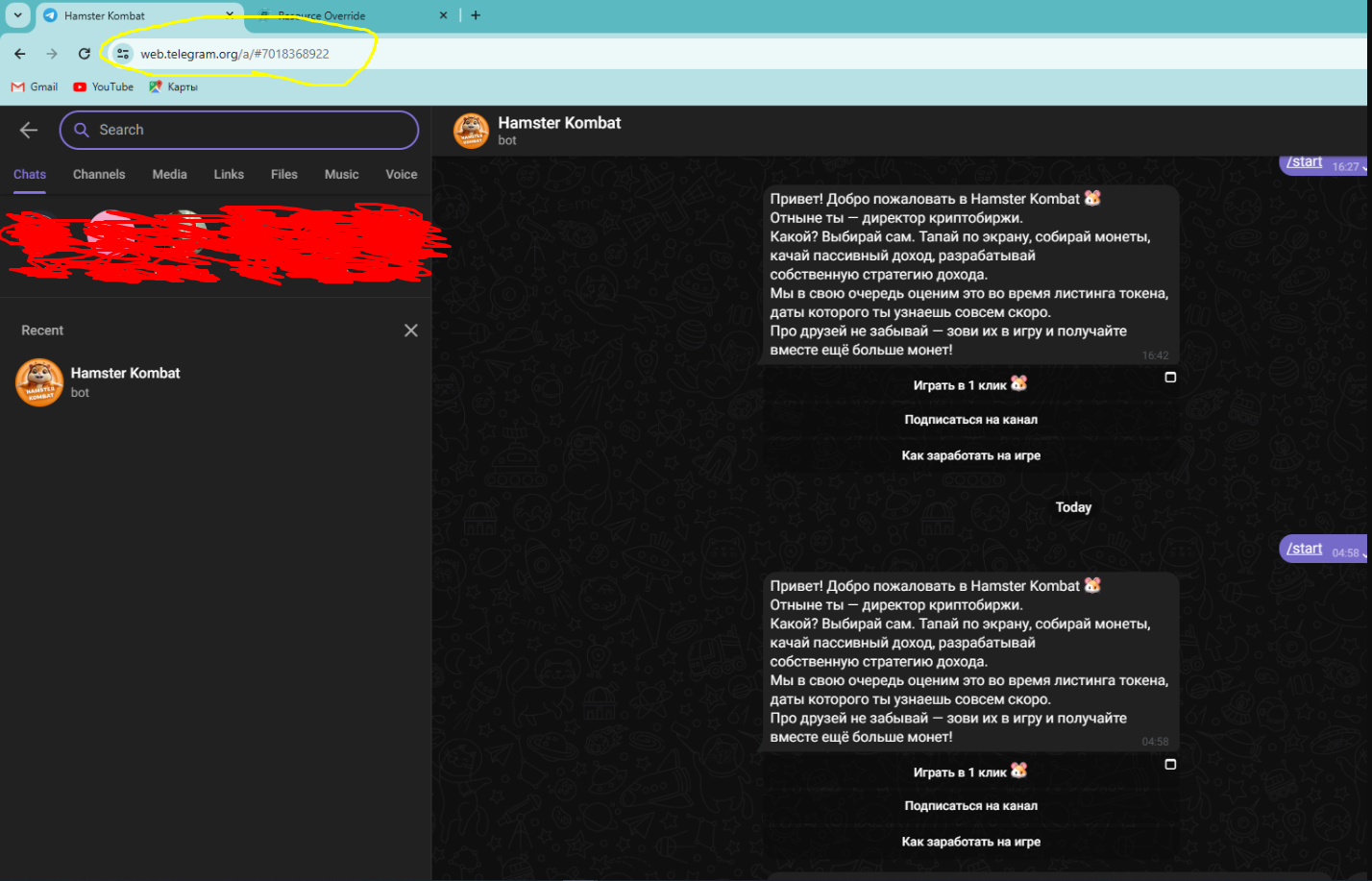Click the 04:58 timestamp on the bot message

(1155, 742)
